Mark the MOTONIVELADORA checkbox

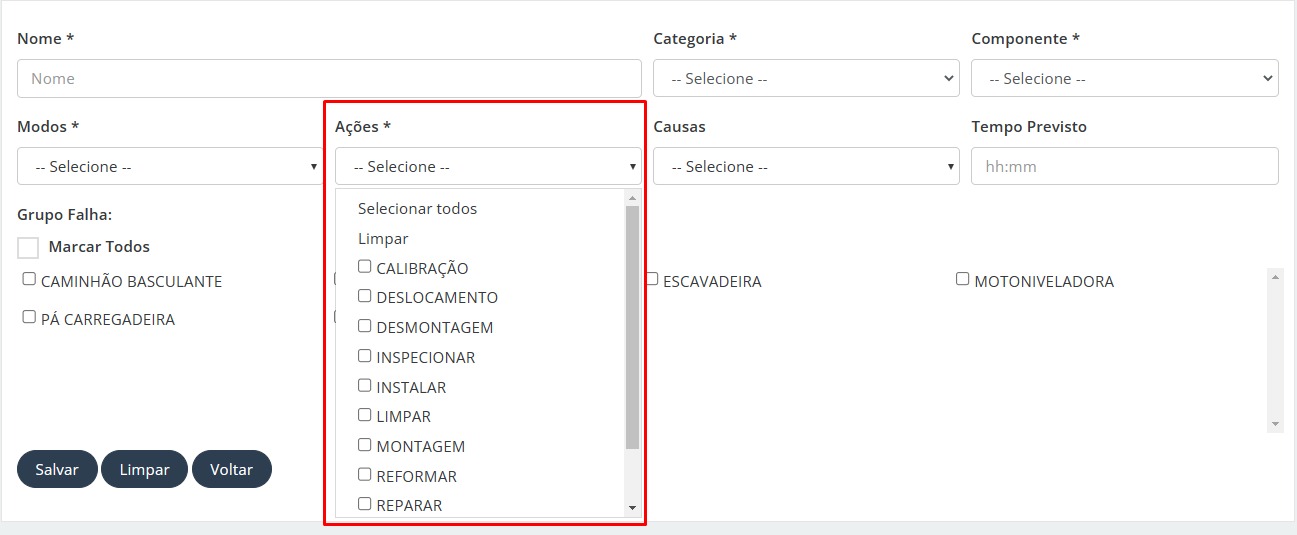963,280
